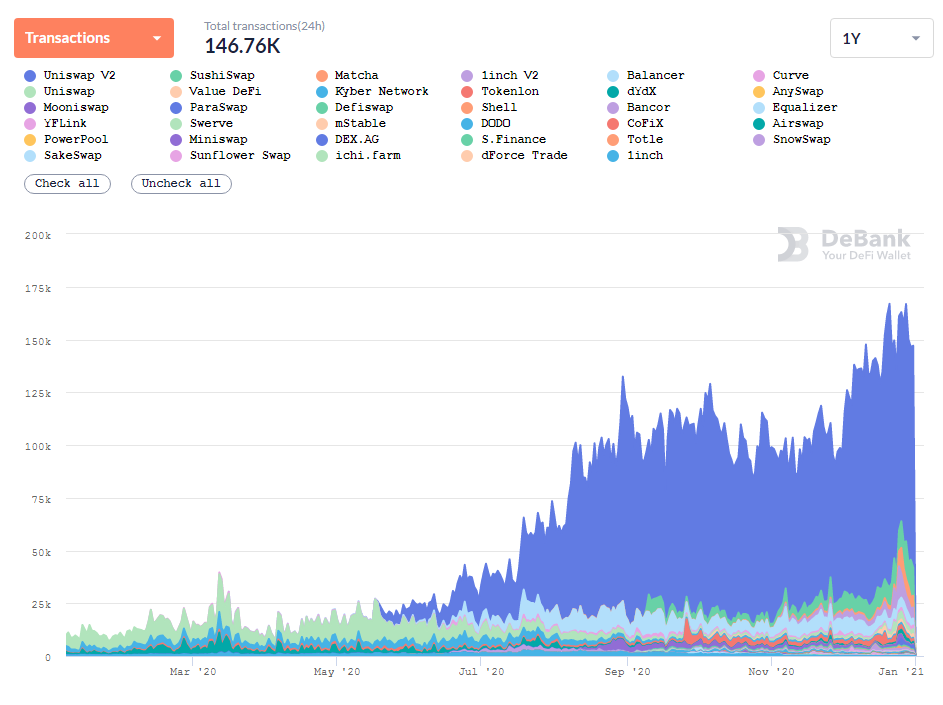Click the 25k y-axis label

[x=41, y=604]
